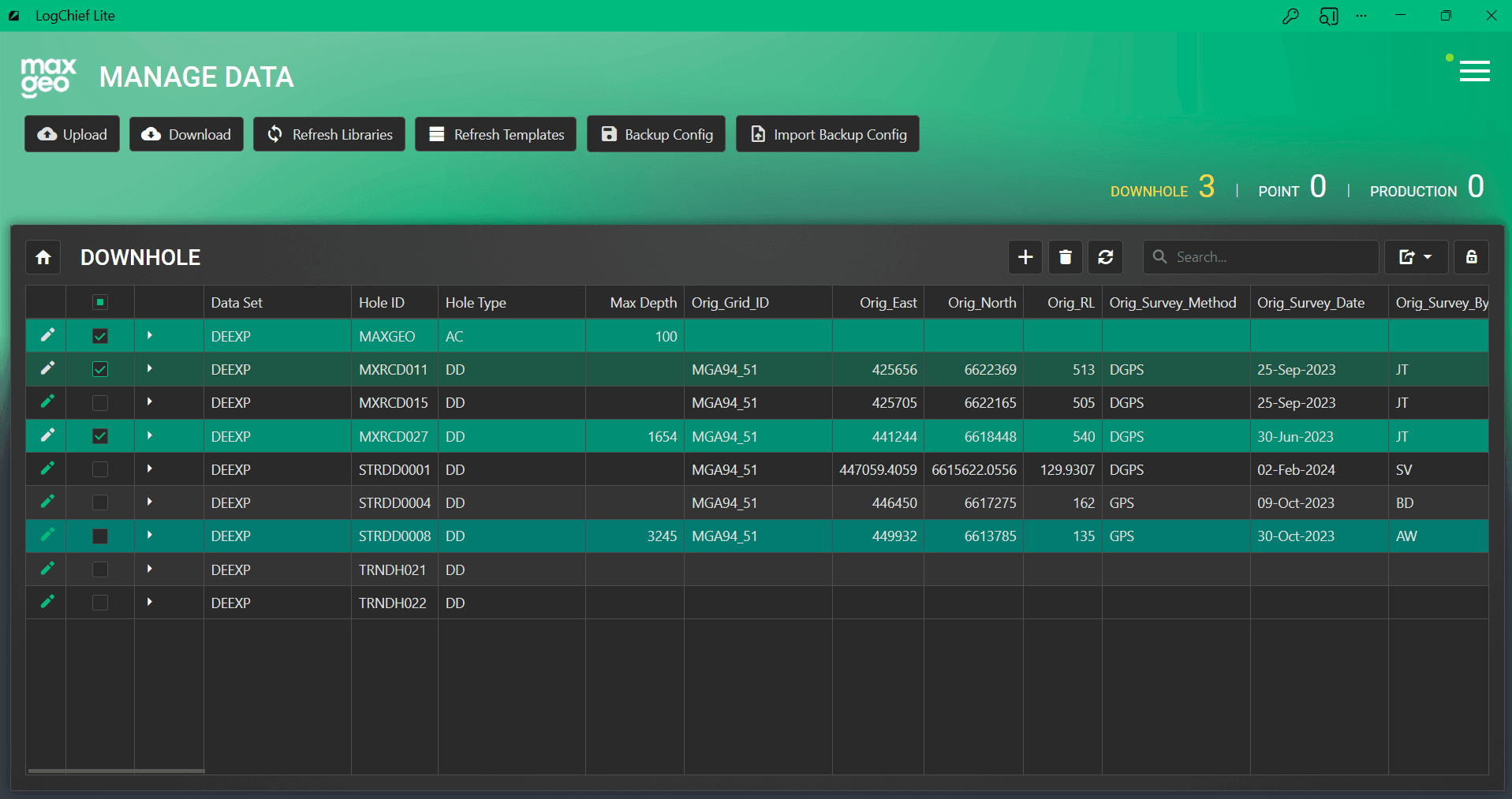Sort by the Data Set column header

tap(277, 302)
